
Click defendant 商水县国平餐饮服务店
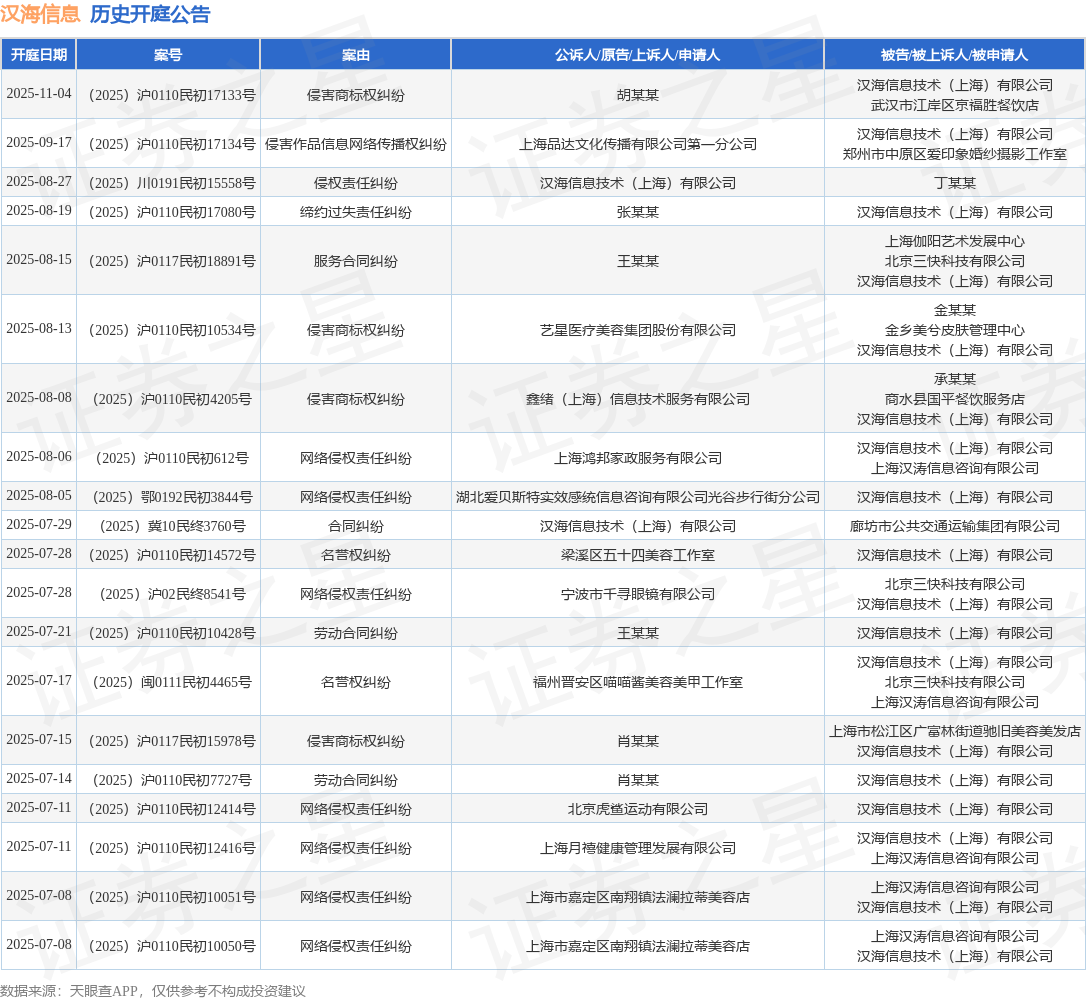point(954,399)
